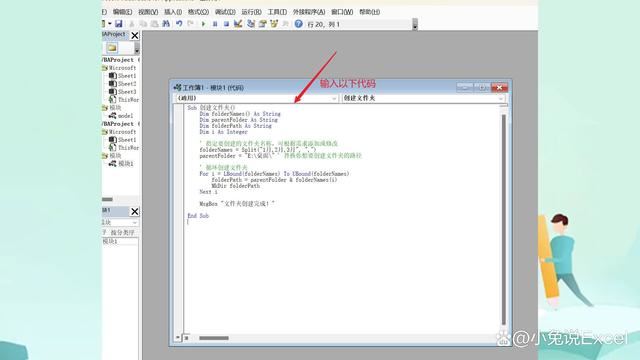Open the Project Explorer toolbar icon
Screen dimensions: 640x360
click(251, 24)
